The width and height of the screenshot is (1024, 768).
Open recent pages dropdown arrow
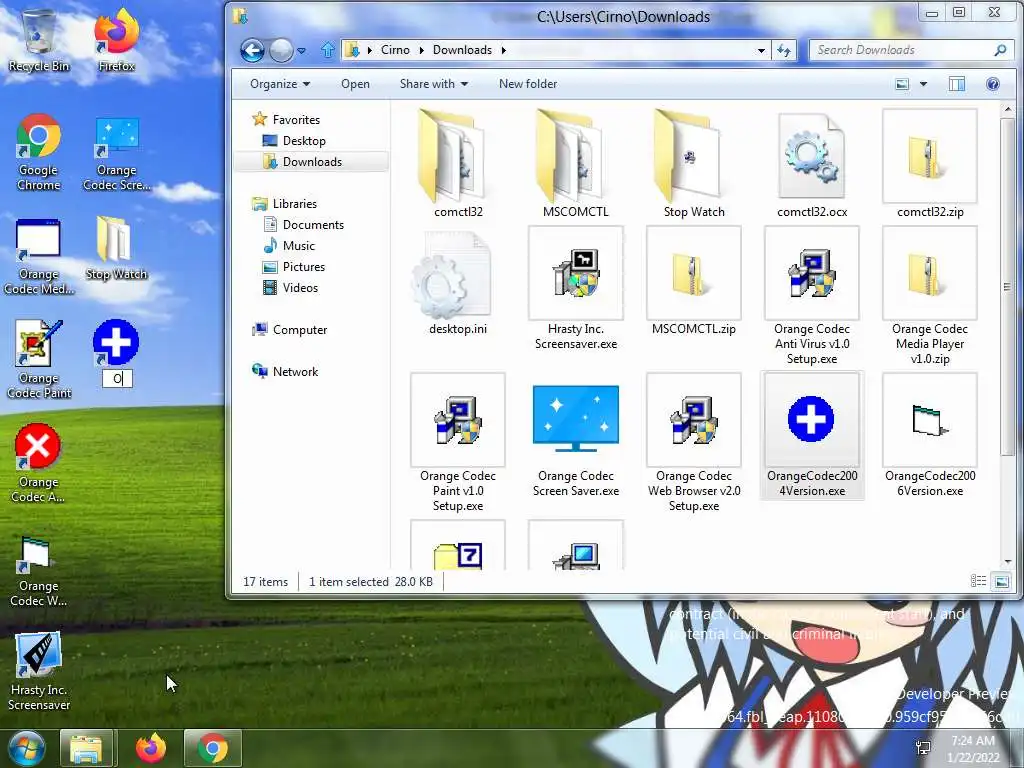coord(301,50)
